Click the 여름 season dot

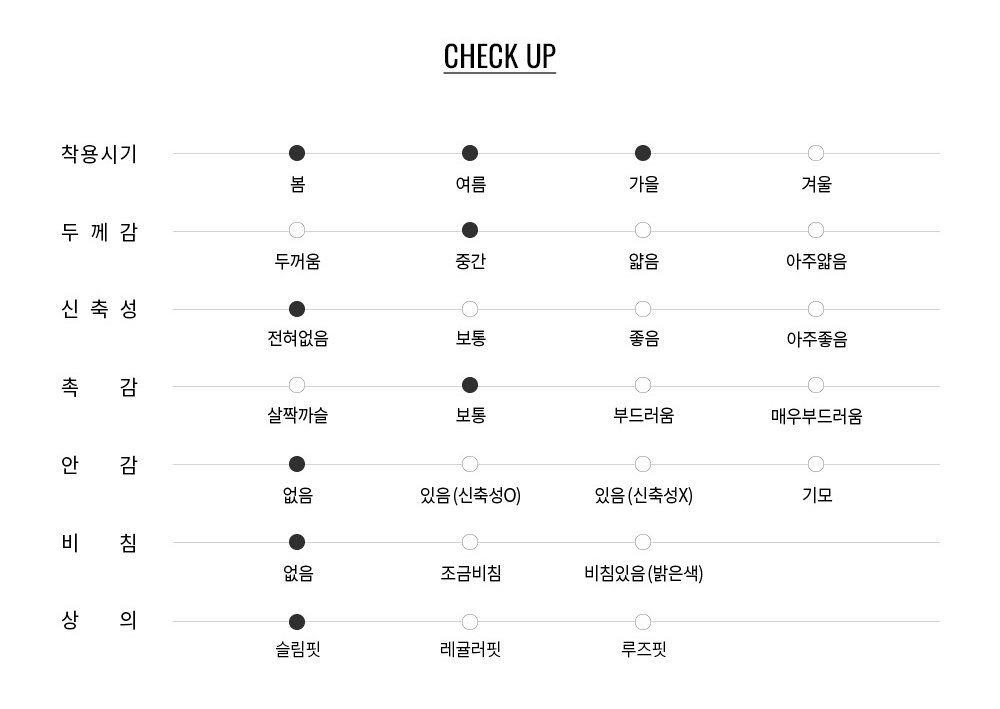click(470, 153)
